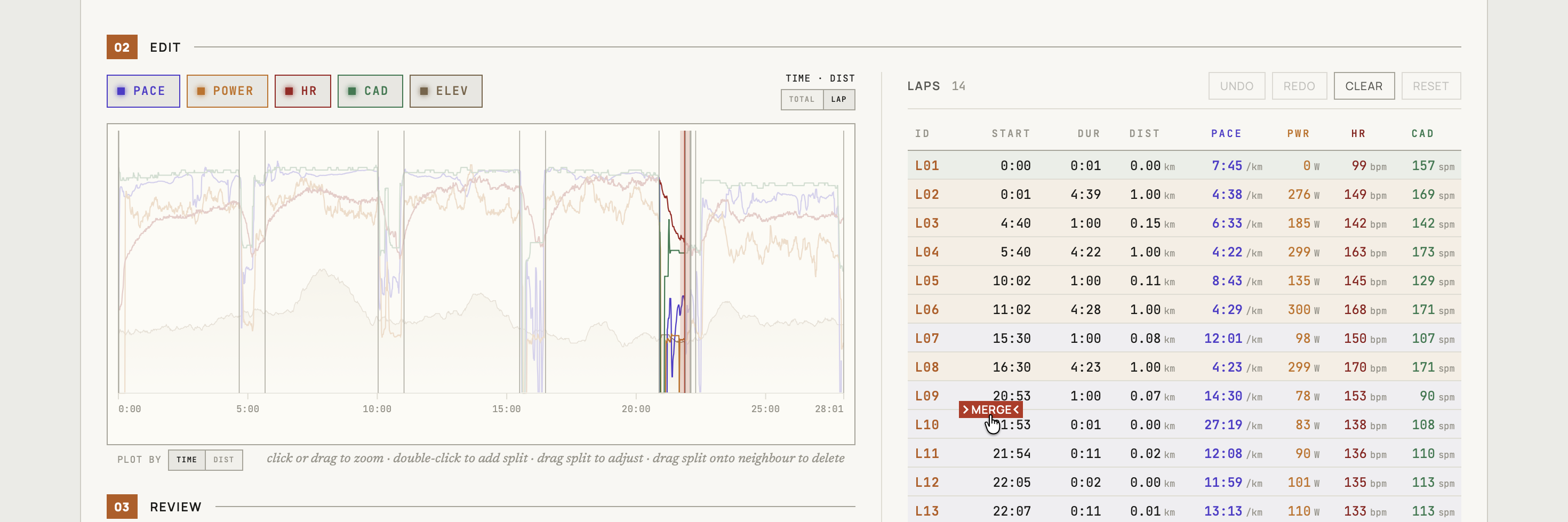Select lap row L02

coord(1184,194)
